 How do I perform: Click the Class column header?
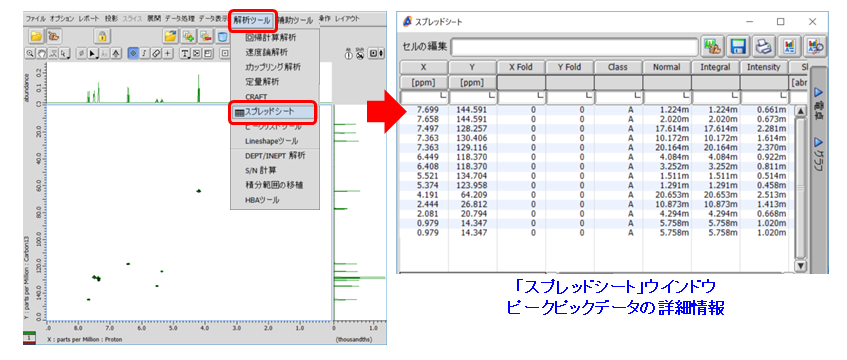(618, 68)
